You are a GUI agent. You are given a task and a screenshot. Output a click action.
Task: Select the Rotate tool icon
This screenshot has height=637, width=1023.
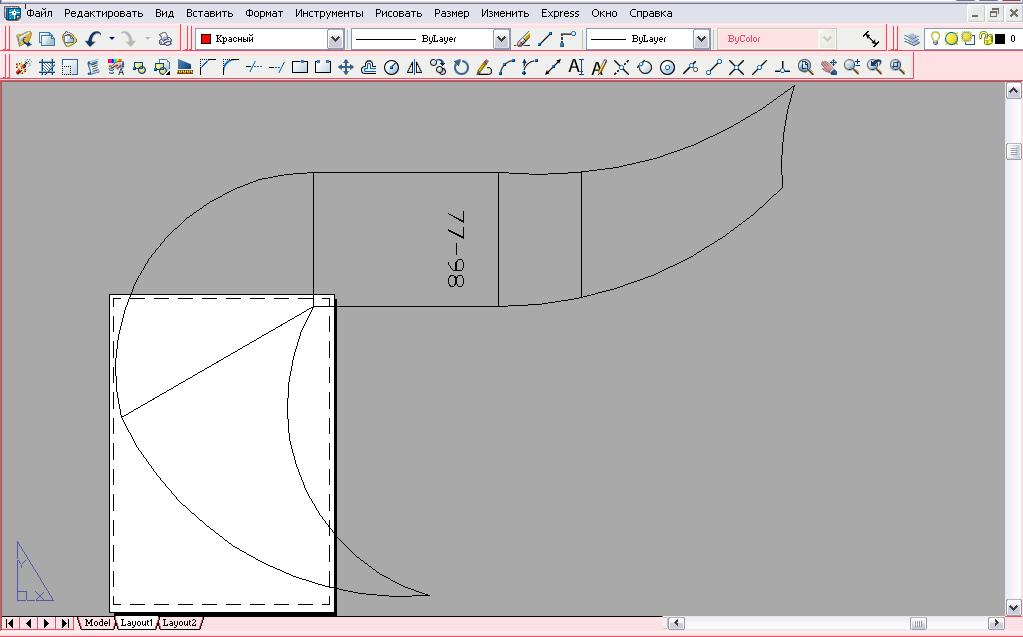coord(461,67)
